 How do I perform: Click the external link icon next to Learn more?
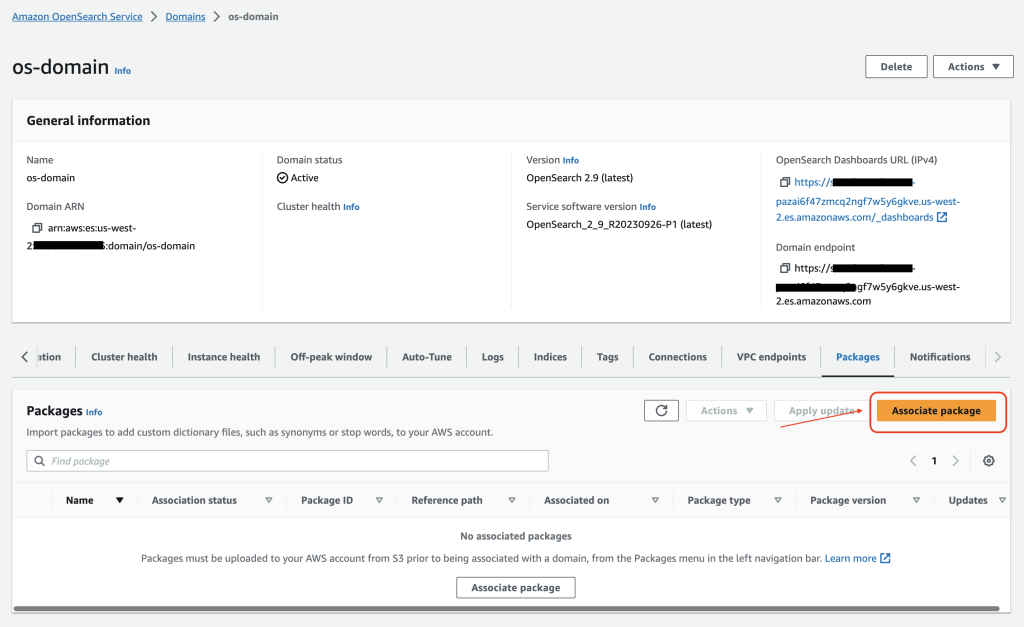885,558
